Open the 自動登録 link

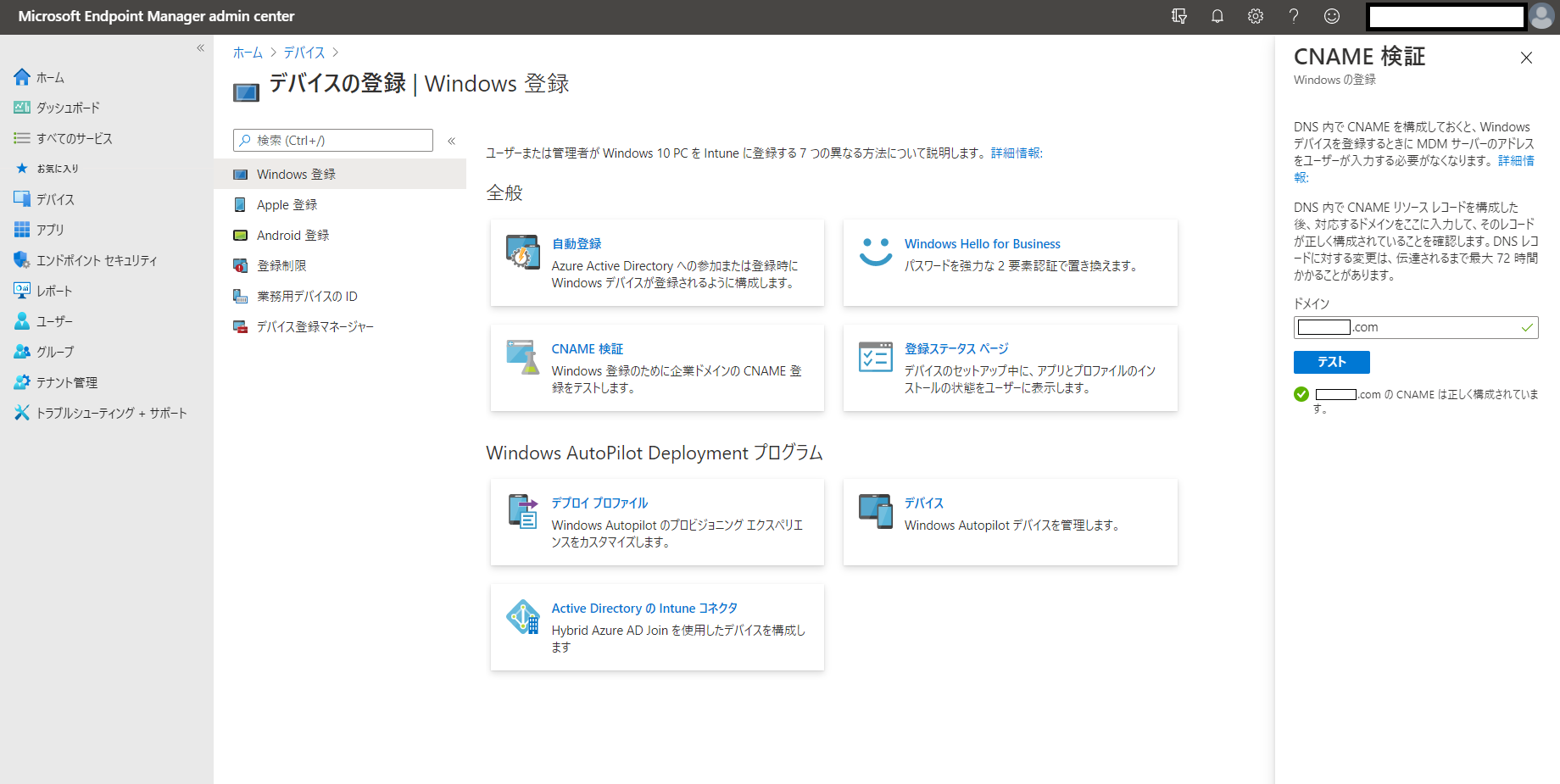click(577, 244)
